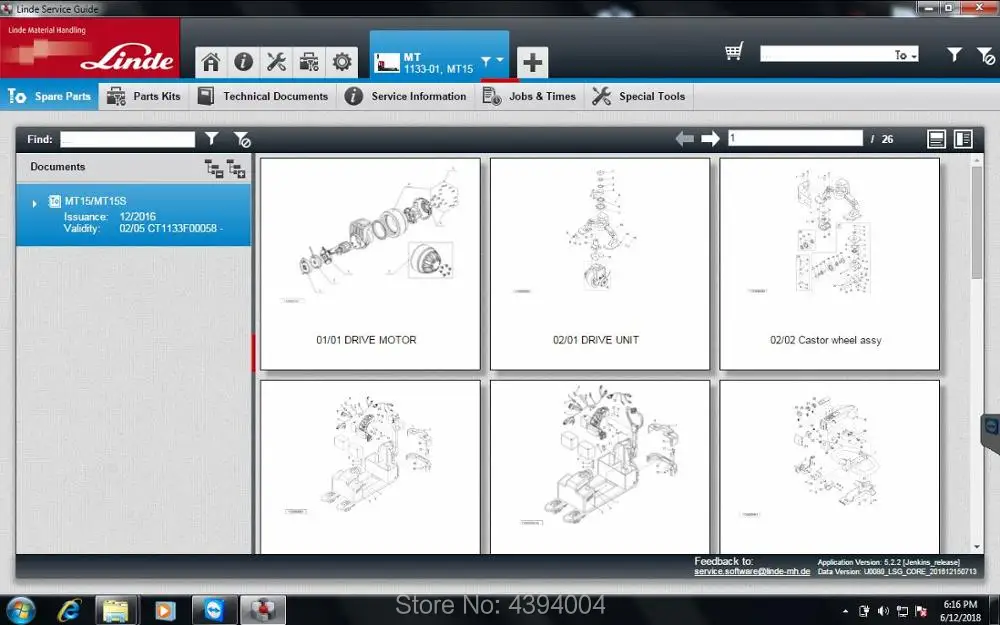Go to previous page arrow
The image size is (1000, 625).
tap(685, 138)
